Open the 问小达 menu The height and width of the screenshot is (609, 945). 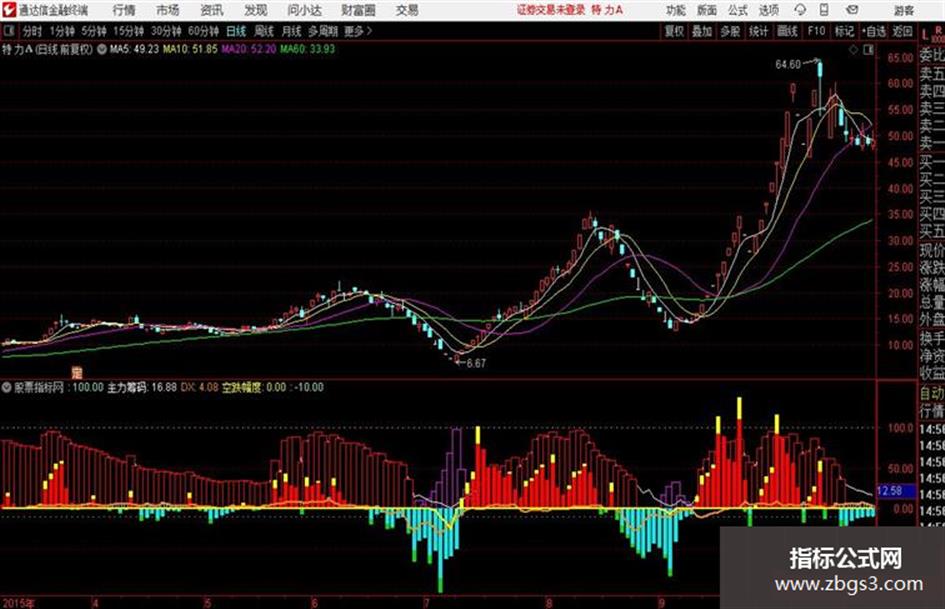(x=304, y=10)
